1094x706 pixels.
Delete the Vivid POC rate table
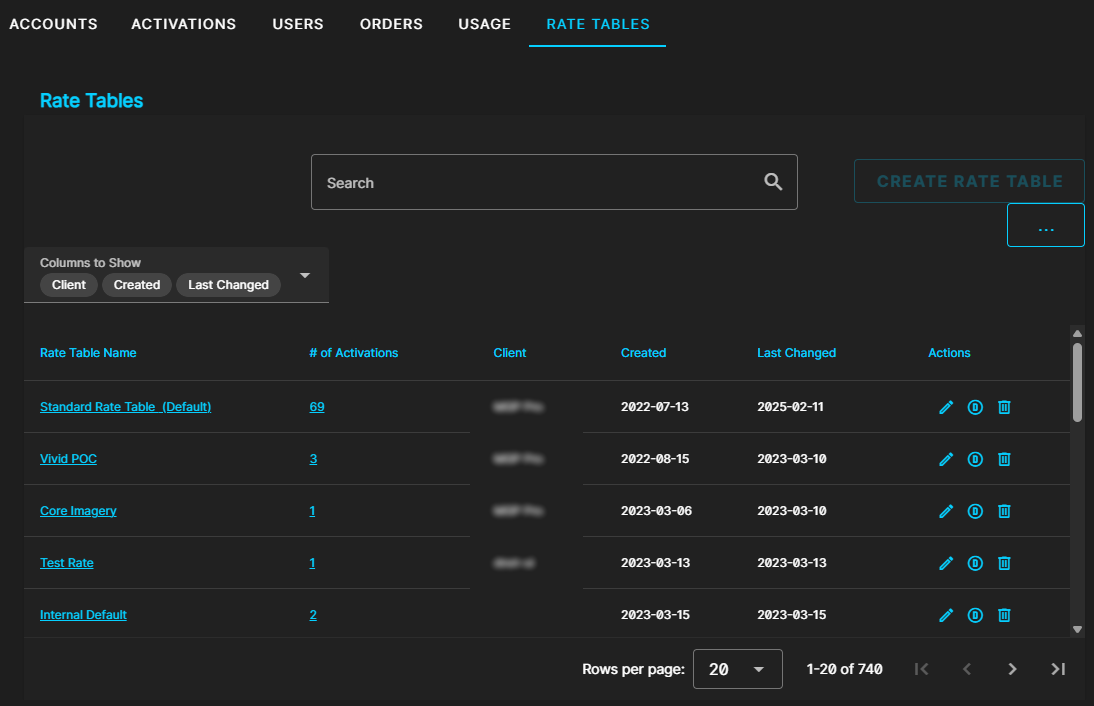[1005, 459]
